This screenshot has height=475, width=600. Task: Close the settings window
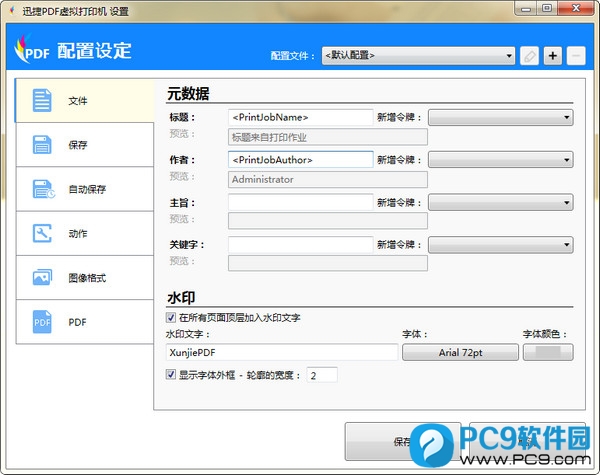(x=576, y=8)
